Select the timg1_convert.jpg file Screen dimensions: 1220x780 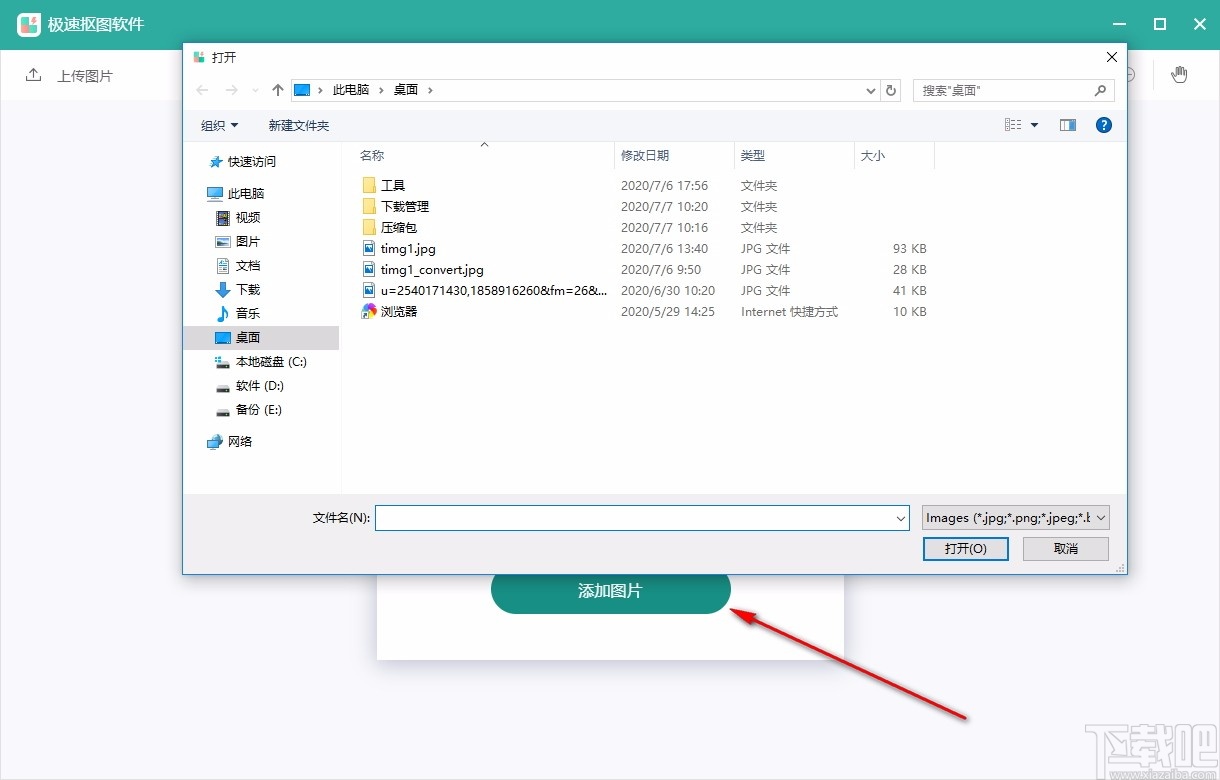[x=423, y=269]
